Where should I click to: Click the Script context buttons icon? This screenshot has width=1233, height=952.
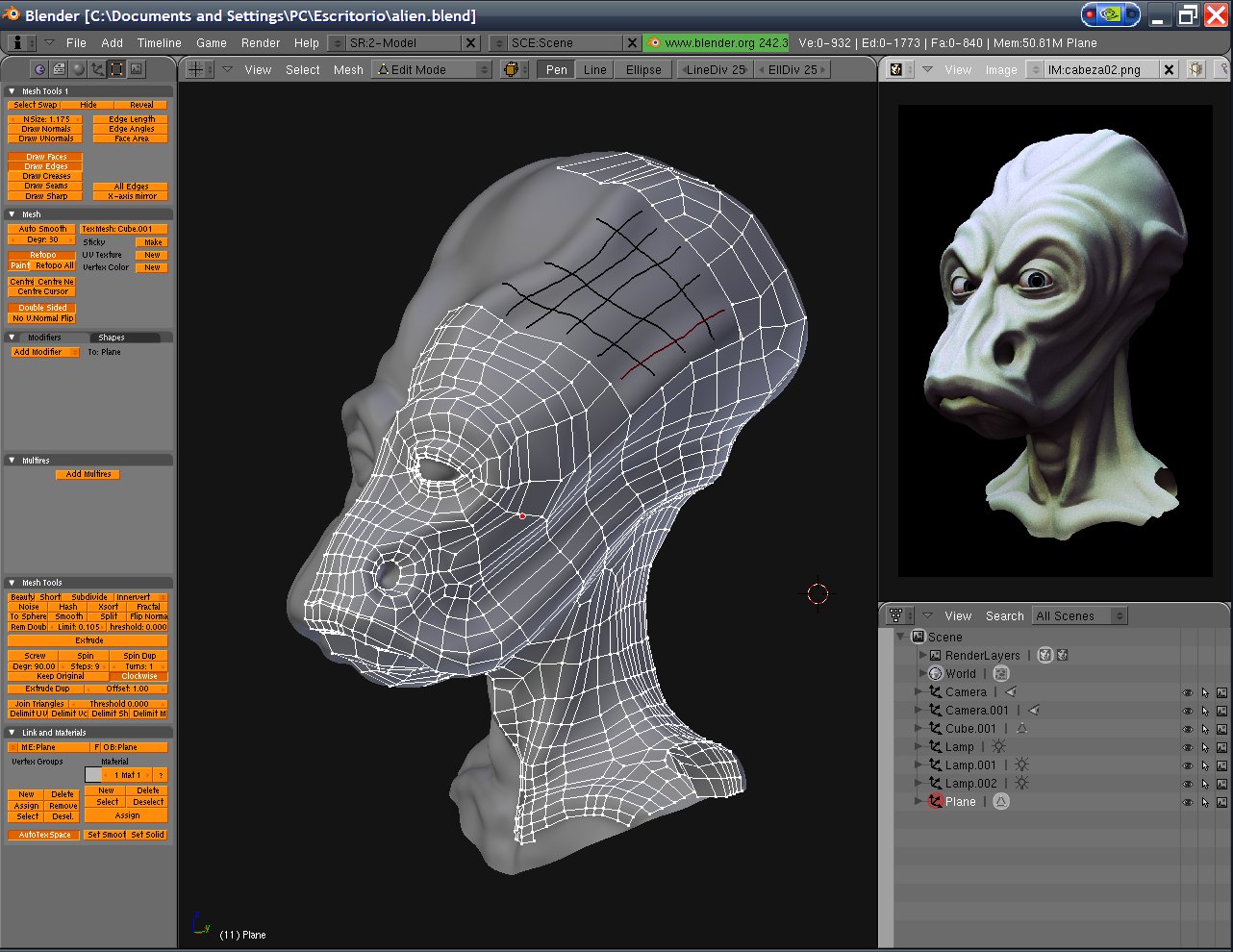coord(59,69)
